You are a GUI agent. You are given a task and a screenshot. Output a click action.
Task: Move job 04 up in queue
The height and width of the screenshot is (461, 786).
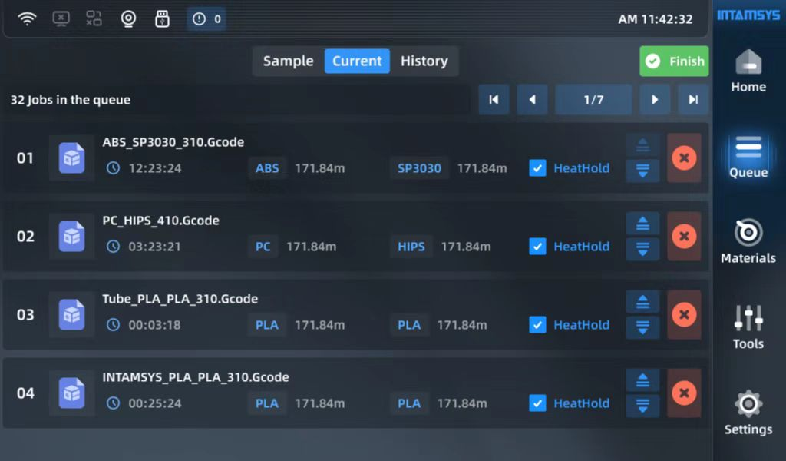643,380
